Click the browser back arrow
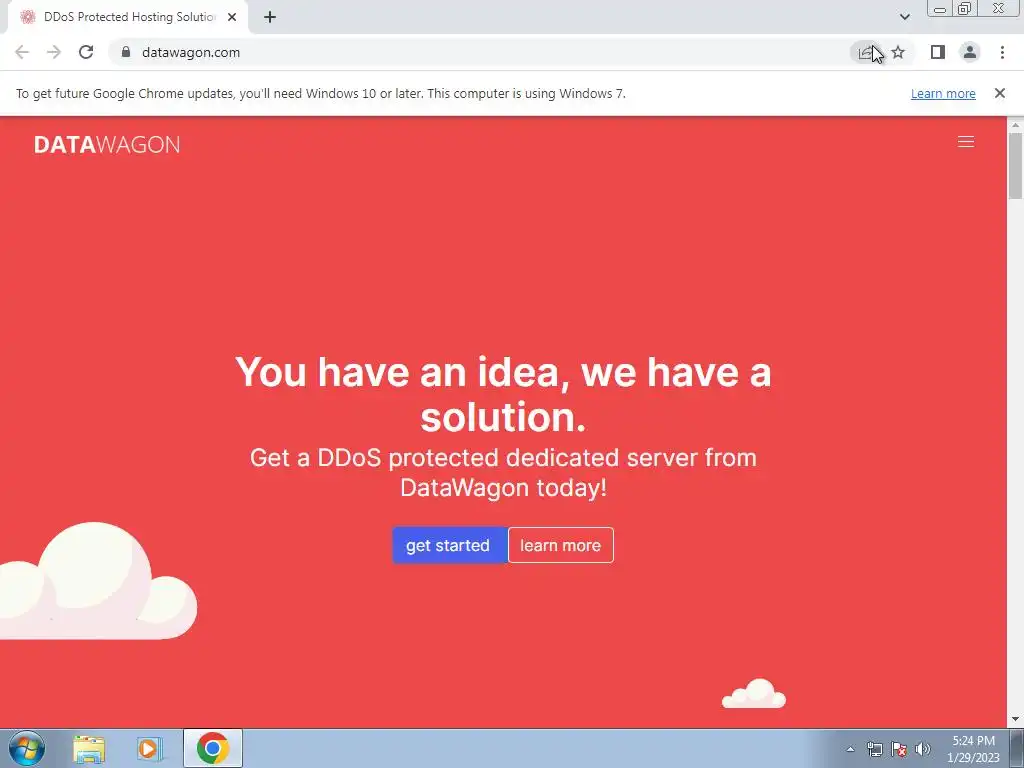Image resolution: width=1024 pixels, height=768 pixels. [22, 52]
